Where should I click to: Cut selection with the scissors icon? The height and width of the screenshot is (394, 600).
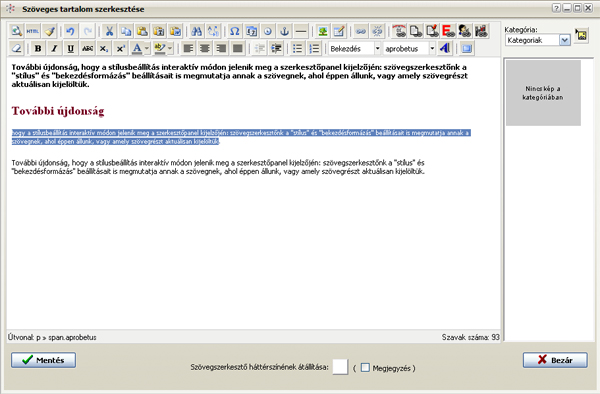tap(109, 31)
